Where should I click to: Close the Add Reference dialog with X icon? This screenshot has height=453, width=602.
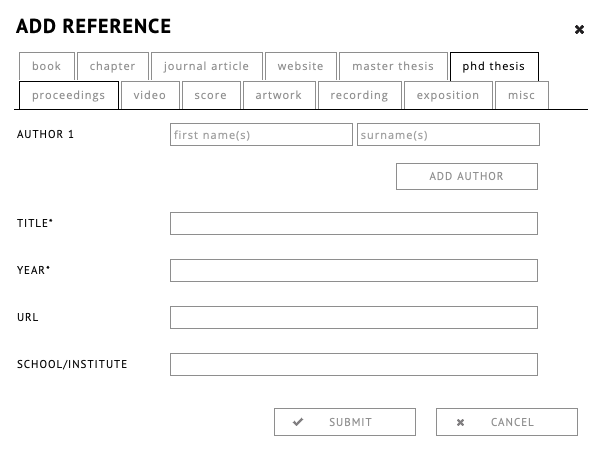(x=579, y=30)
